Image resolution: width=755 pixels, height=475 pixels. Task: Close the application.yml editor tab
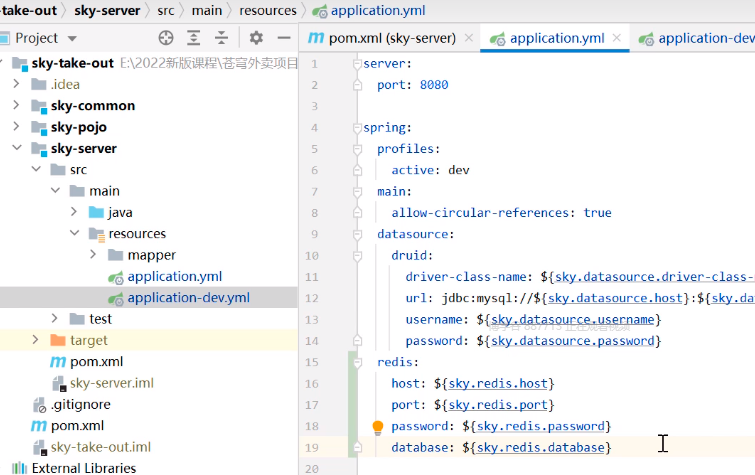pyautogui.click(x=618, y=39)
